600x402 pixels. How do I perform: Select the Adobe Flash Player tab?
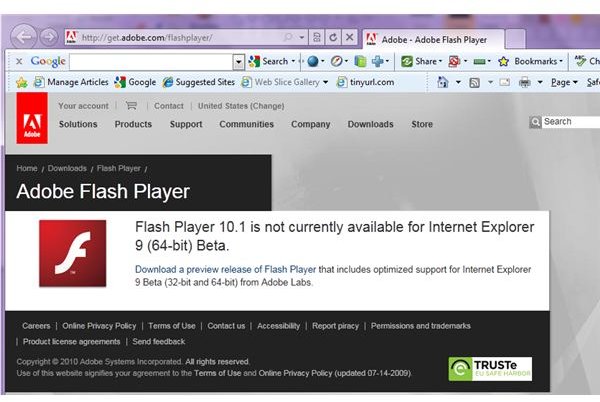coord(433,39)
